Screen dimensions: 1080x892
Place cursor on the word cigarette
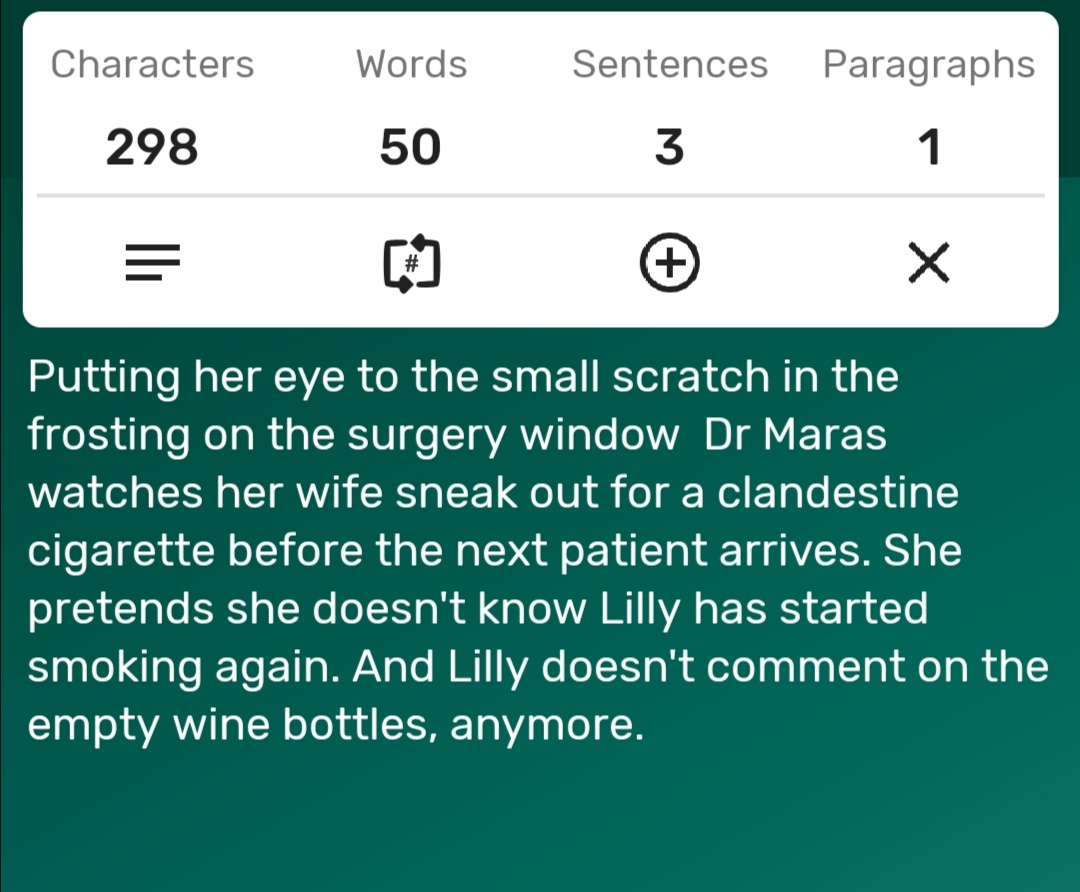[121, 552]
